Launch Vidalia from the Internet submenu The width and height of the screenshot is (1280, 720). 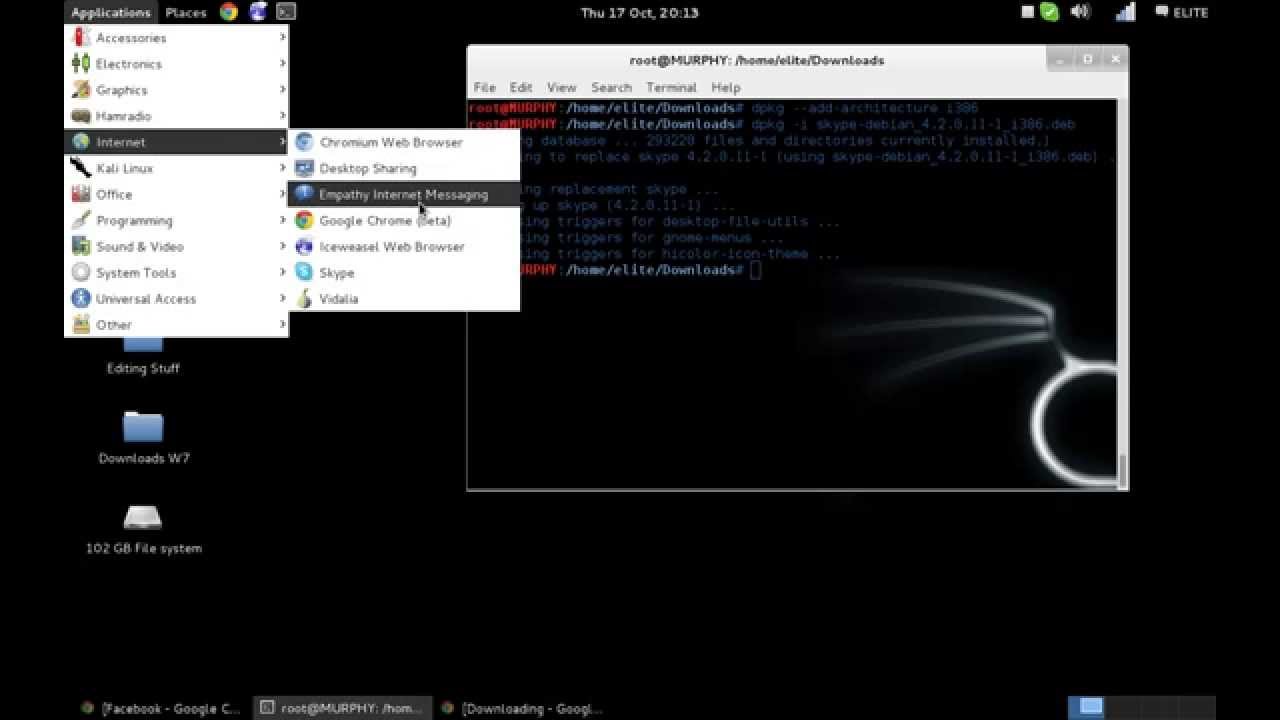[x=404, y=298]
